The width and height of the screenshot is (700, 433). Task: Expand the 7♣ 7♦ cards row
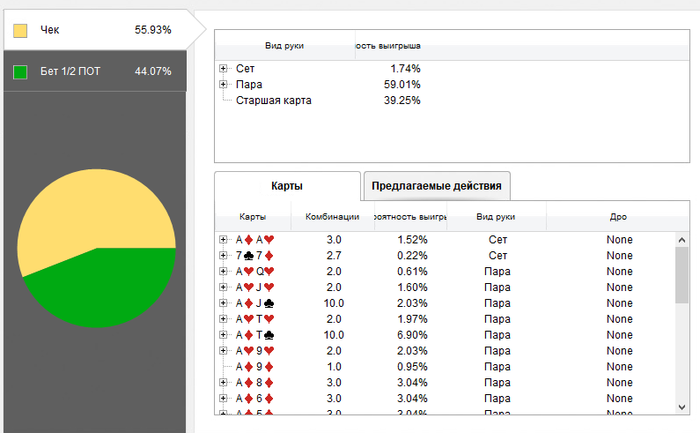pos(223,255)
